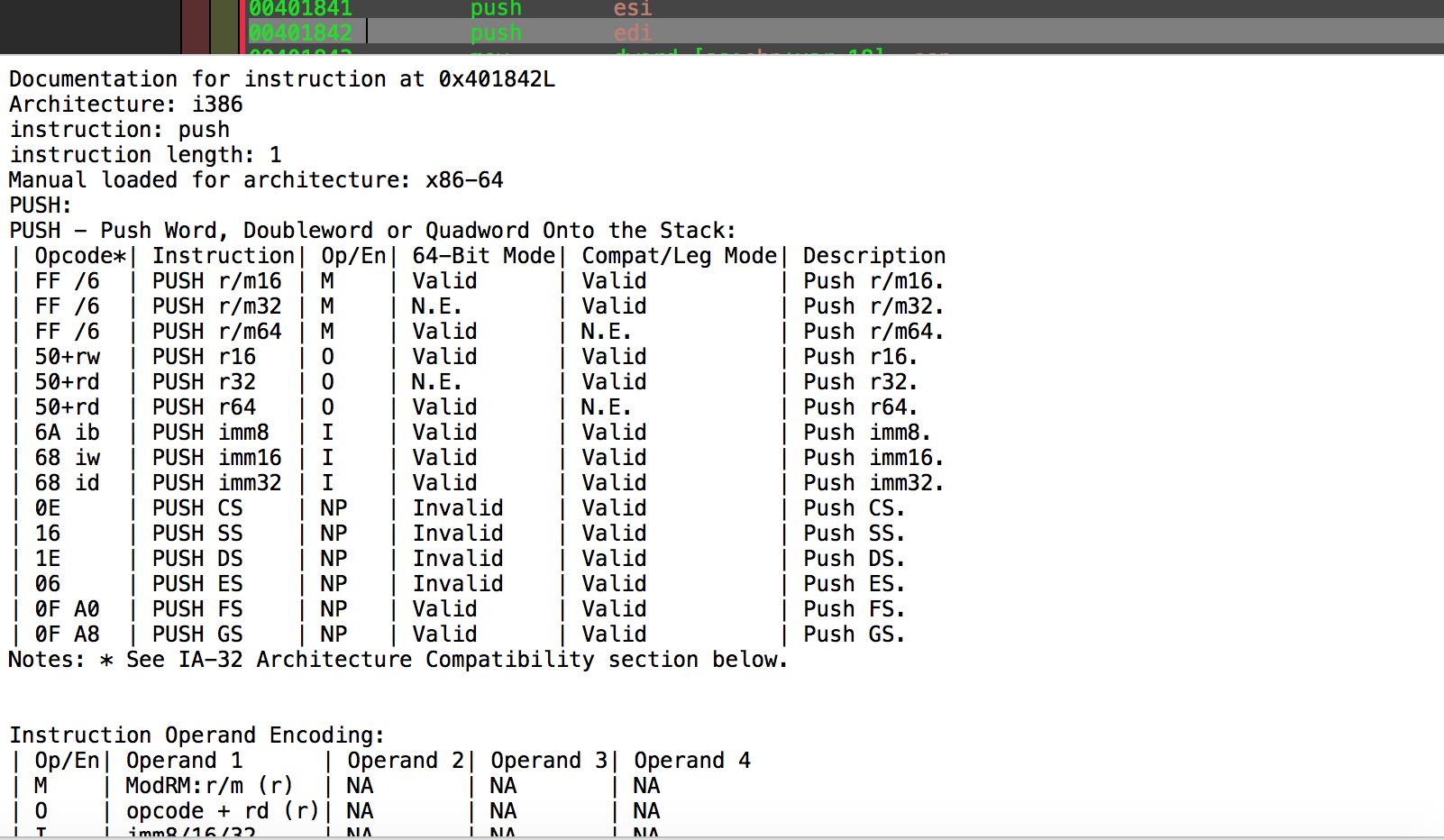This screenshot has height=840, width=1444.
Task: Click the '0F A0' opcode cell
Action: click(68, 609)
